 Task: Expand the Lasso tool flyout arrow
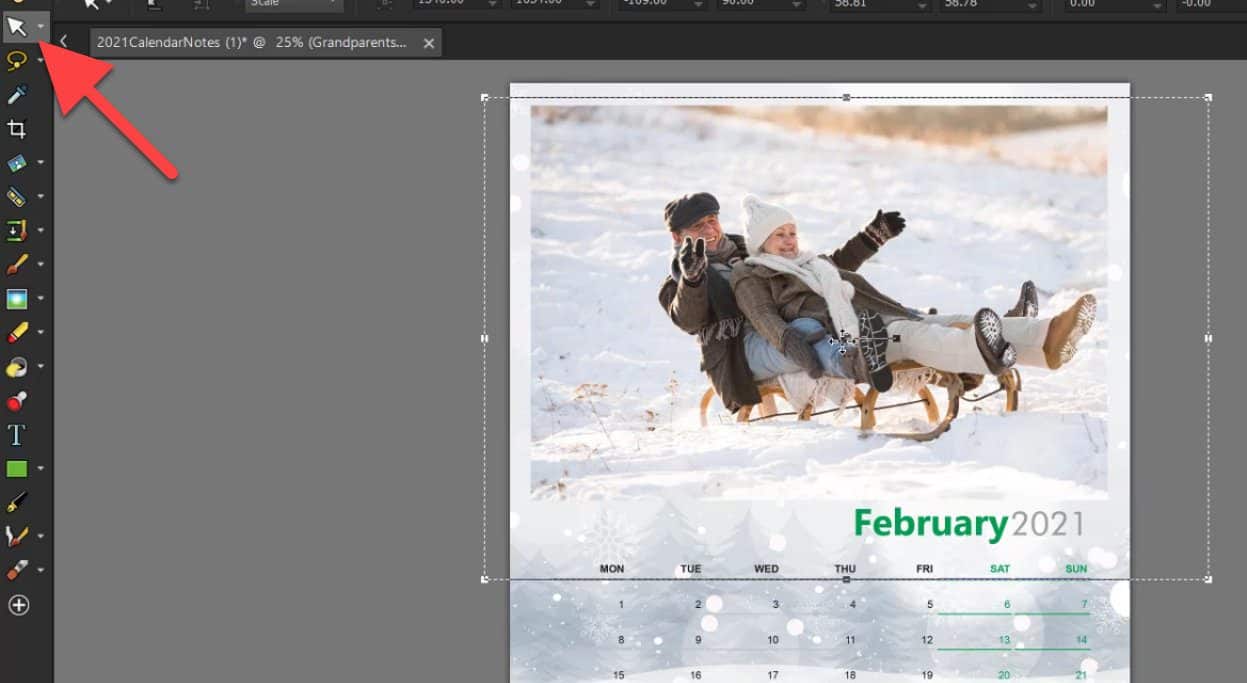pos(40,60)
